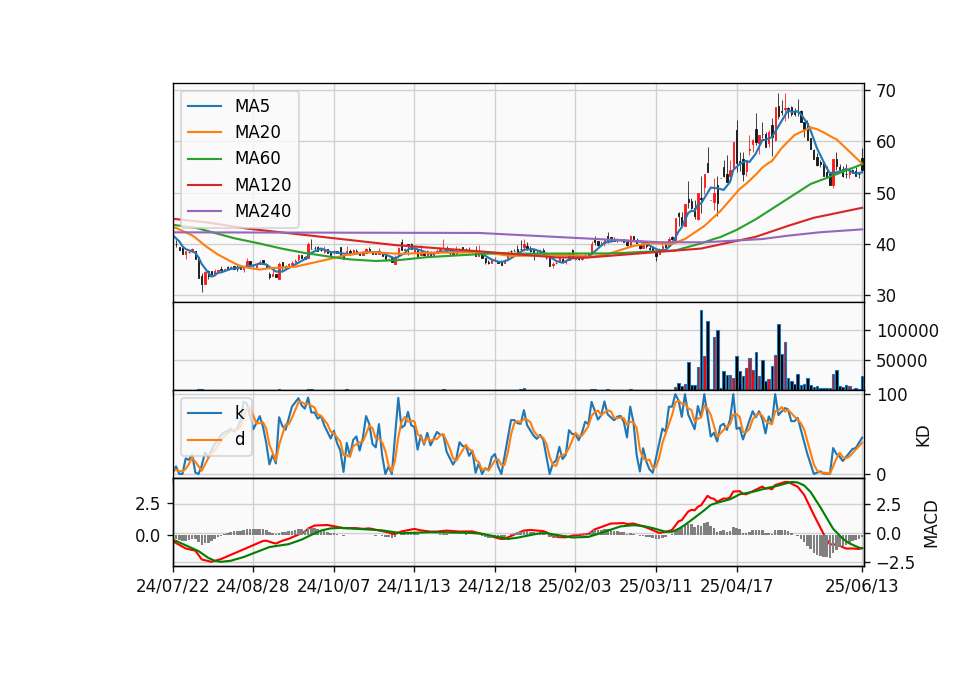Click the 60 price axis label

[886, 142]
